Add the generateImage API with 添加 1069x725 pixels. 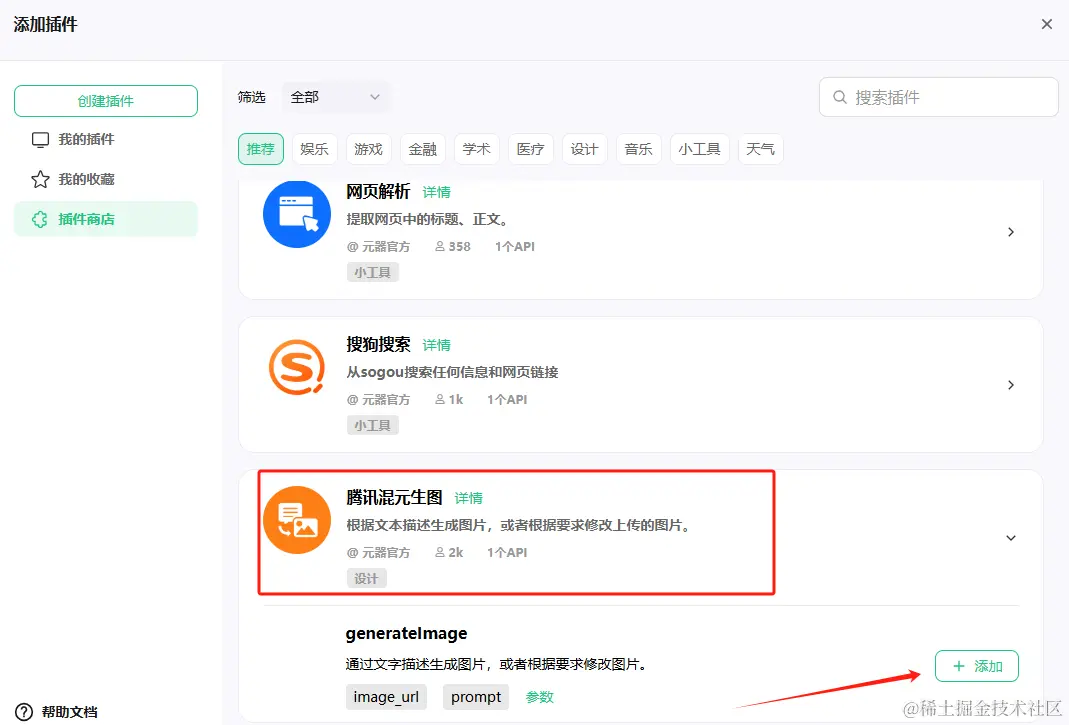[976, 666]
